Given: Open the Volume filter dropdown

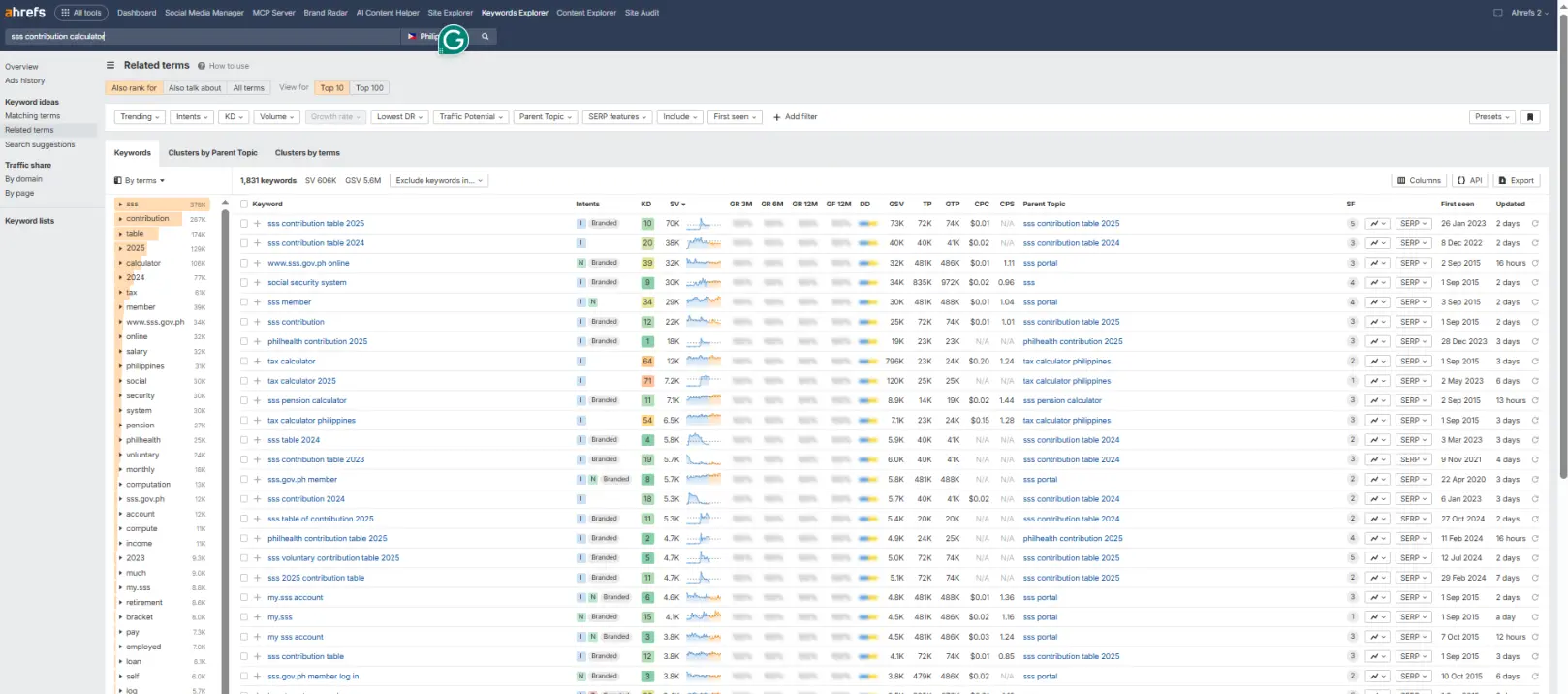Looking at the screenshot, I should (x=277, y=117).
